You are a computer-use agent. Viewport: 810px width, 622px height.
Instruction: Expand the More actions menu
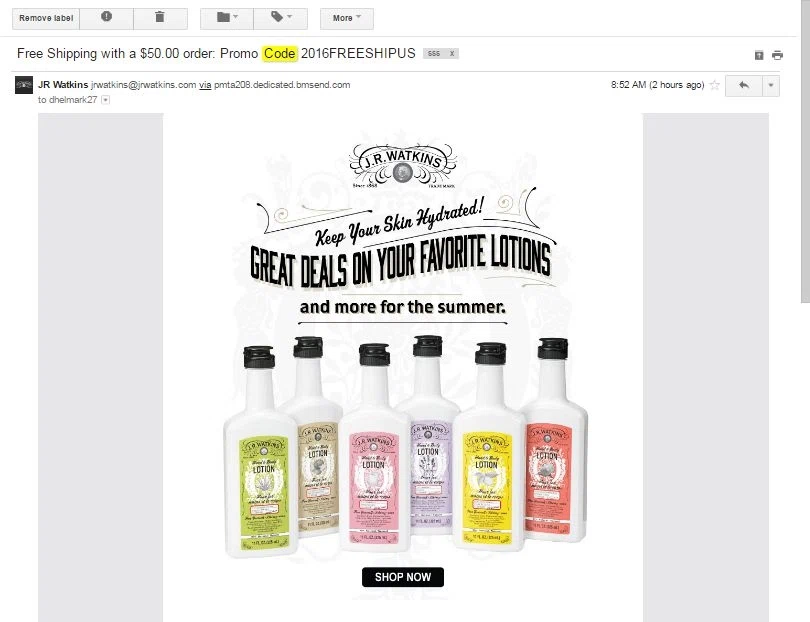(x=347, y=18)
